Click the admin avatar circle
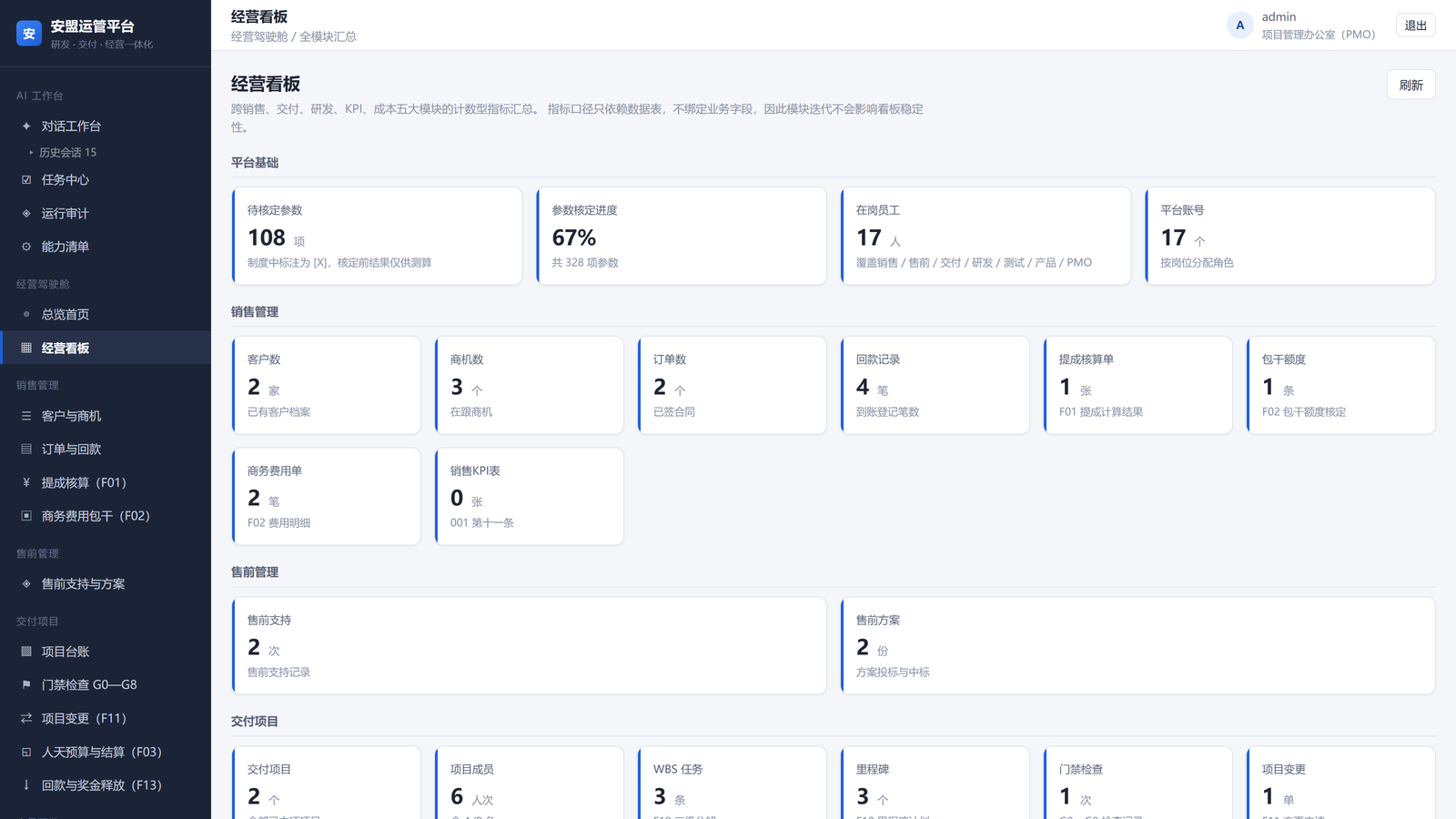Screen dimensions: 1456x819 coord(1239,25)
